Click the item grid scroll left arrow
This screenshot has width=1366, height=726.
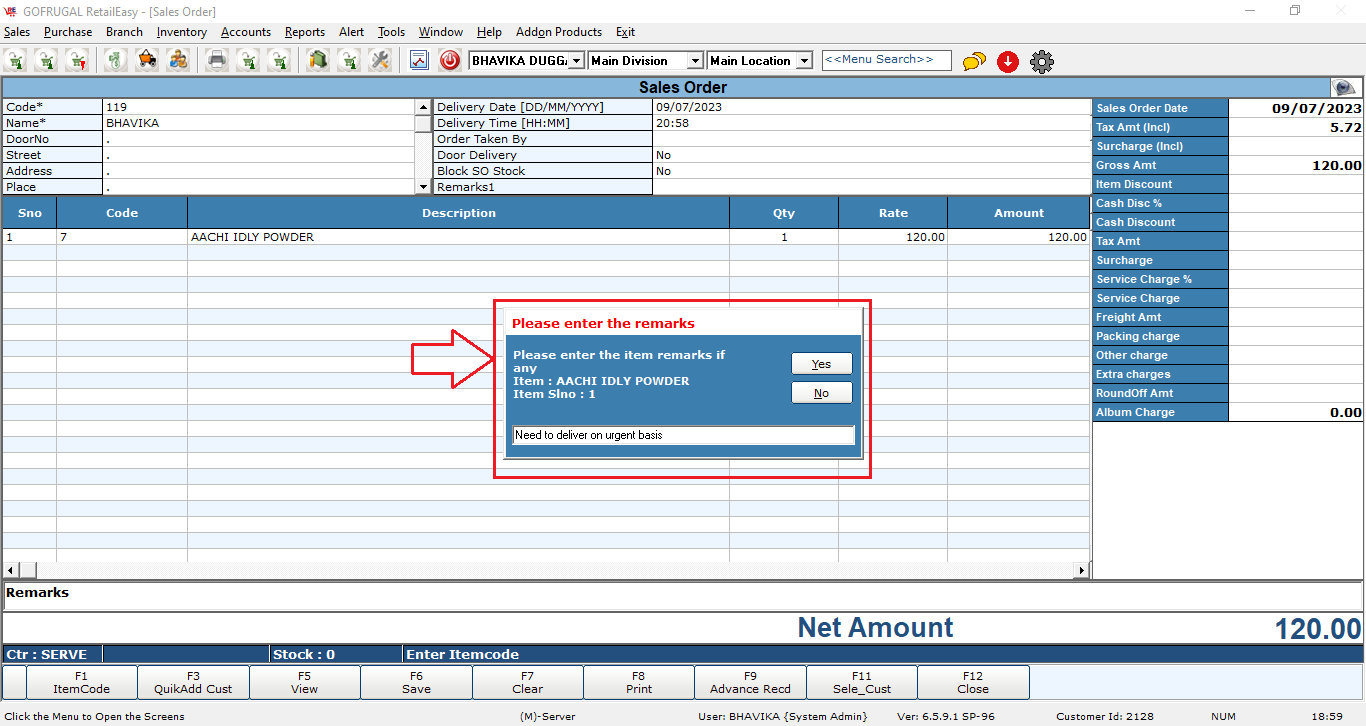coord(10,570)
